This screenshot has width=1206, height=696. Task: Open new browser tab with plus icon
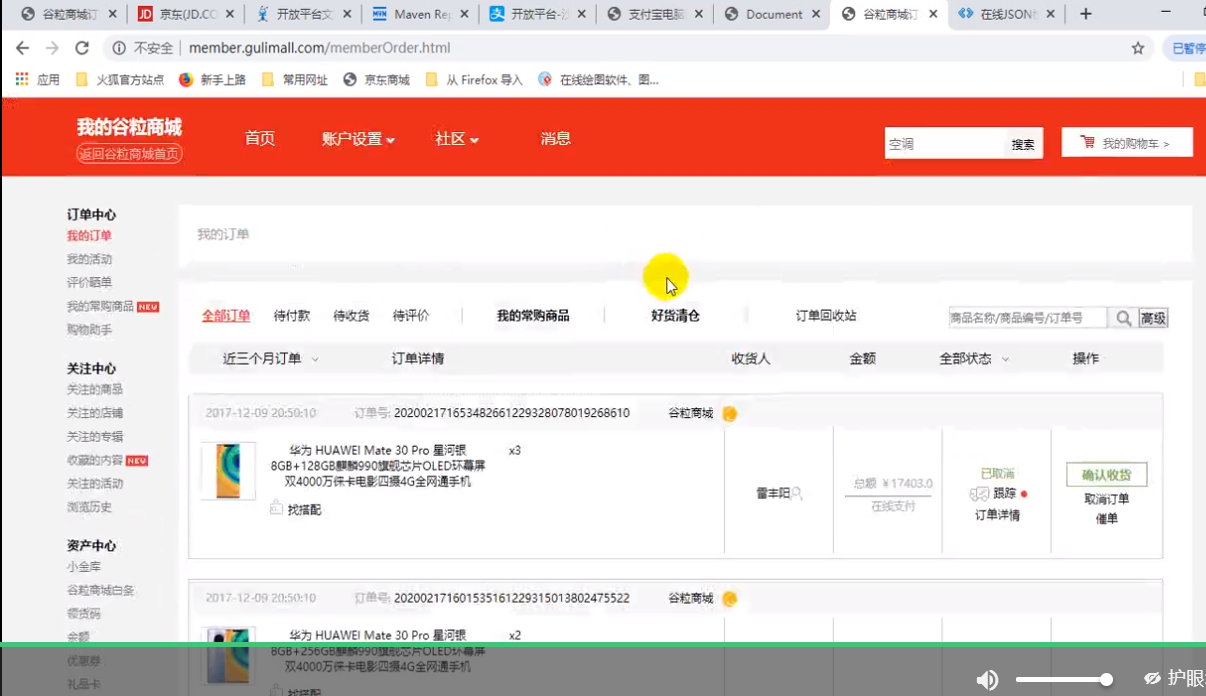pyautogui.click(x=1086, y=14)
